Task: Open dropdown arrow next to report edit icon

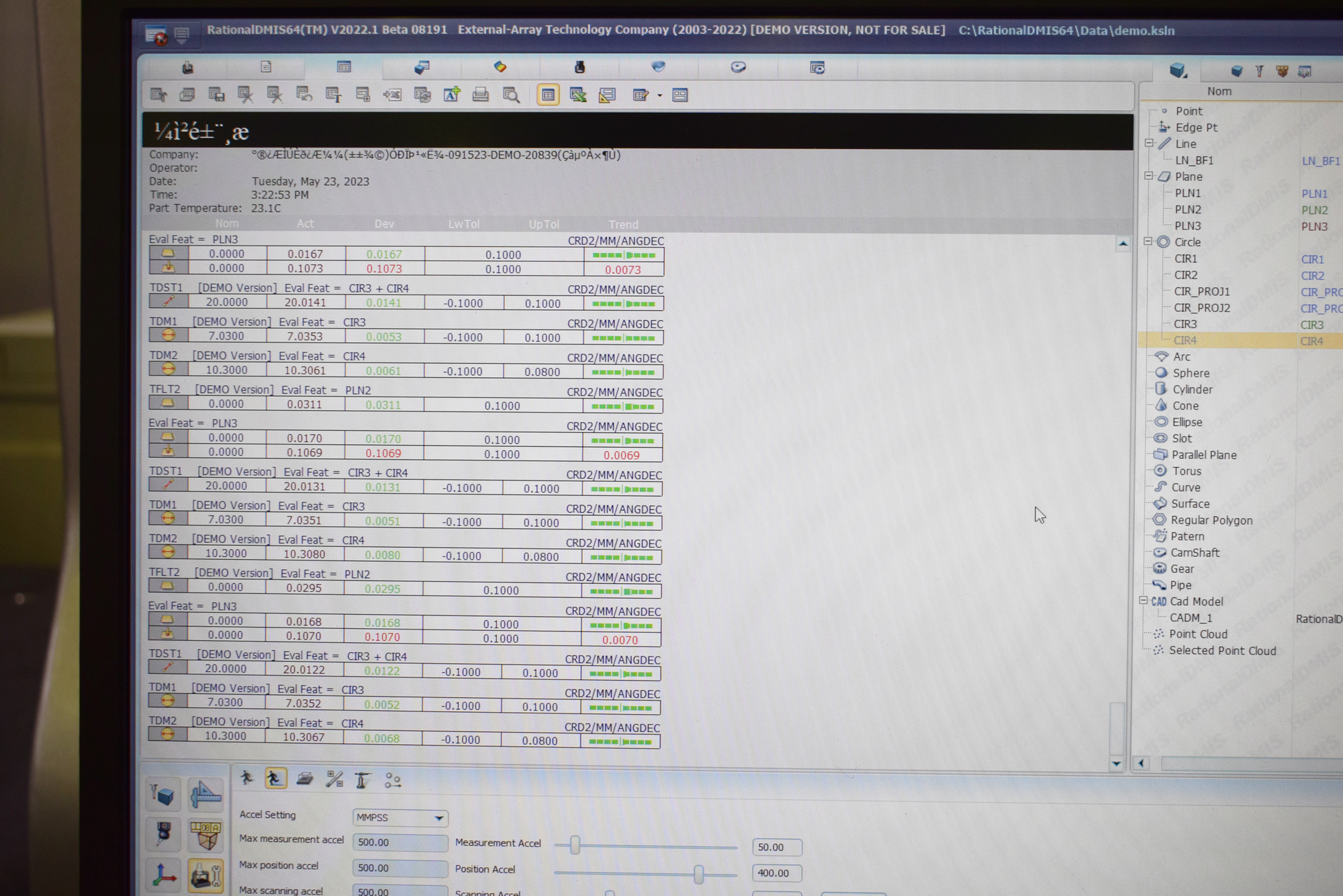Action: click(x=660, y=95)
